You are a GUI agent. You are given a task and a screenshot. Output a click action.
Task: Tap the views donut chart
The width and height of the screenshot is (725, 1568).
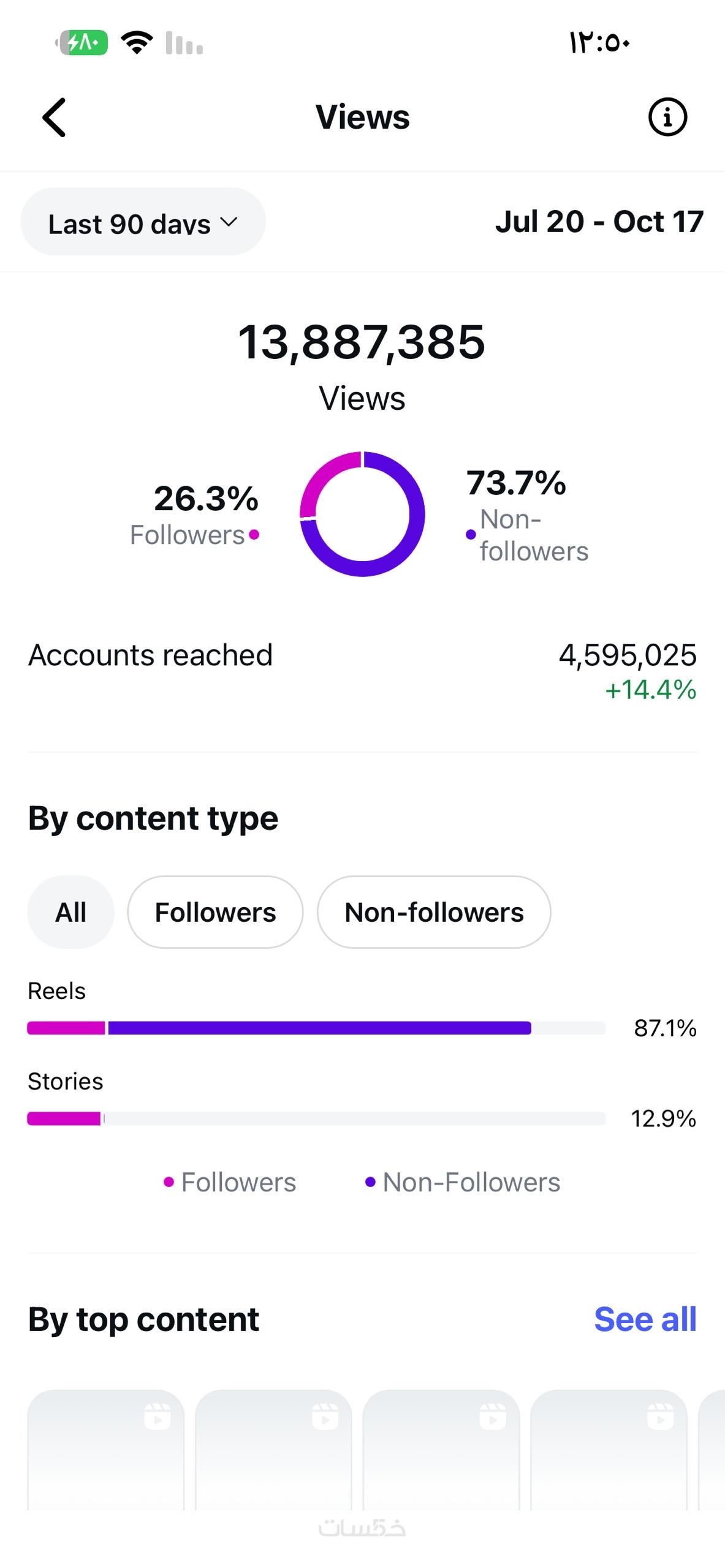362,514
